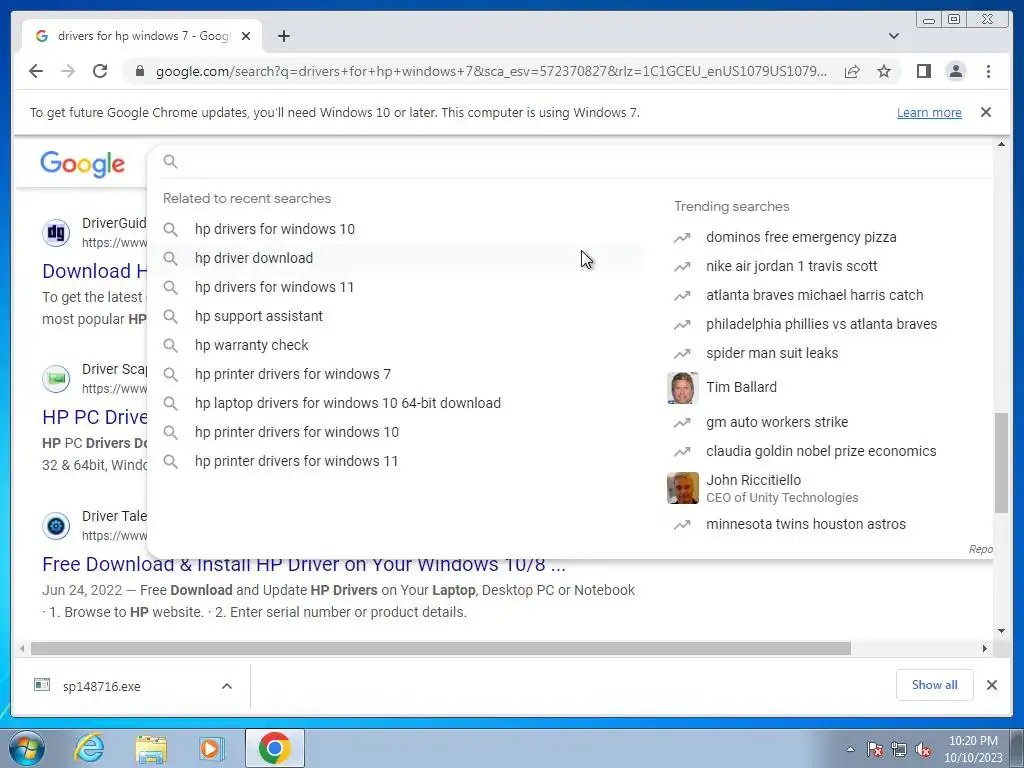The height and width of the screenshot is (768, 1024).
Task: Open the network tray icon
Action: 899,749
